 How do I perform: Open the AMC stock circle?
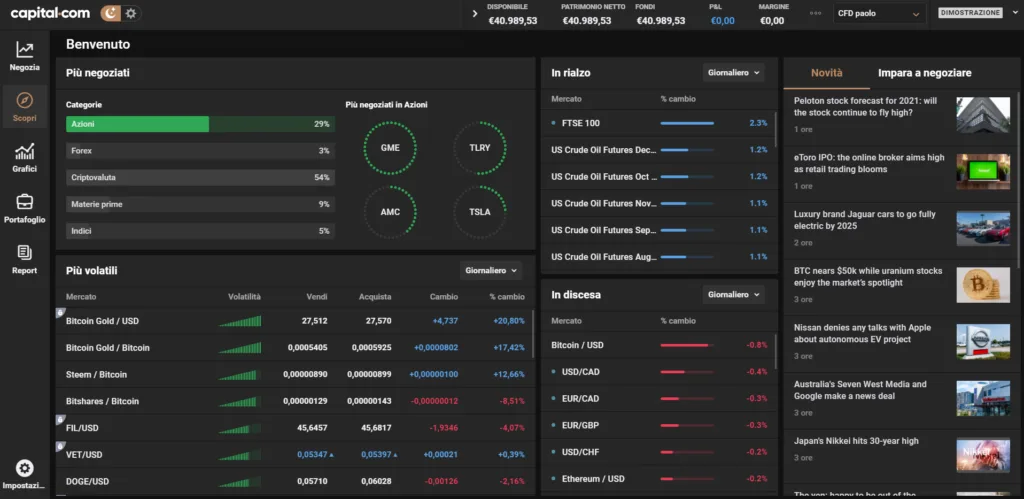[x=390, y=212]
